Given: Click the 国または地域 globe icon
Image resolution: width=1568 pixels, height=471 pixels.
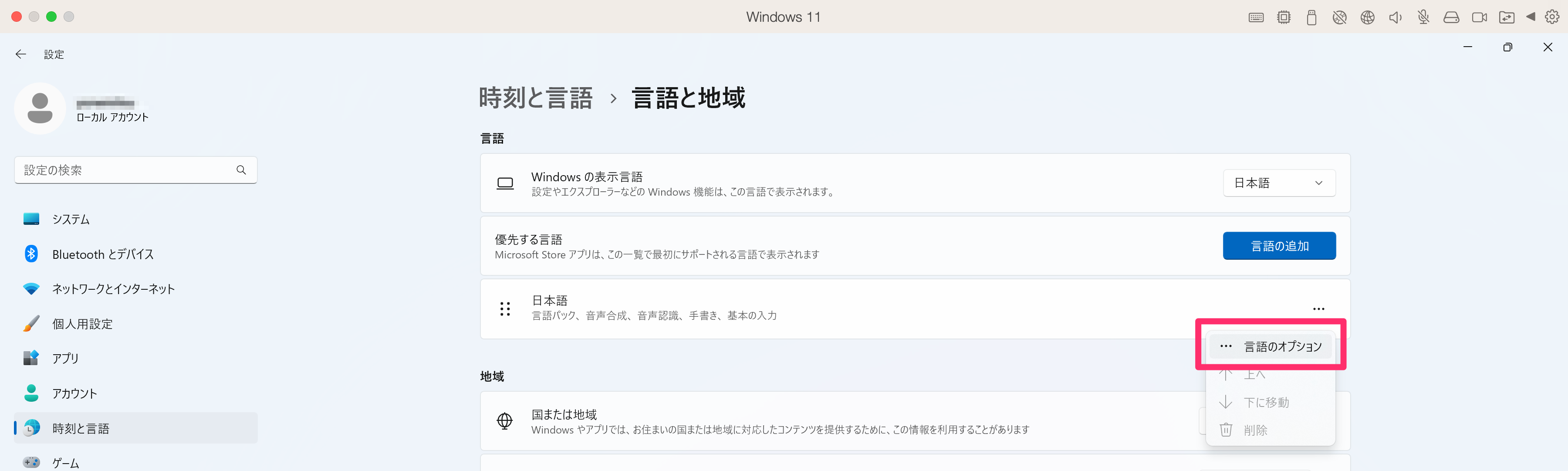Looking at the screenshot, I should (x=505, y=420).
